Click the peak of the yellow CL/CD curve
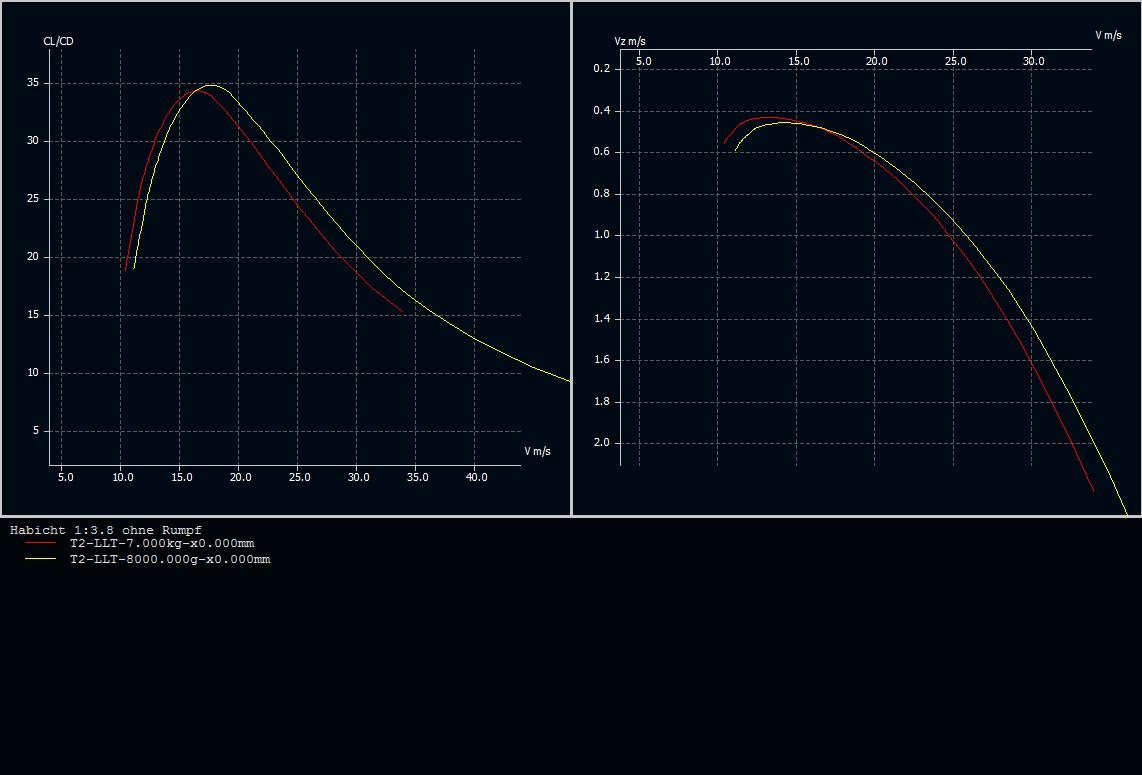1142x775 pixels. [x=211, y=85]
